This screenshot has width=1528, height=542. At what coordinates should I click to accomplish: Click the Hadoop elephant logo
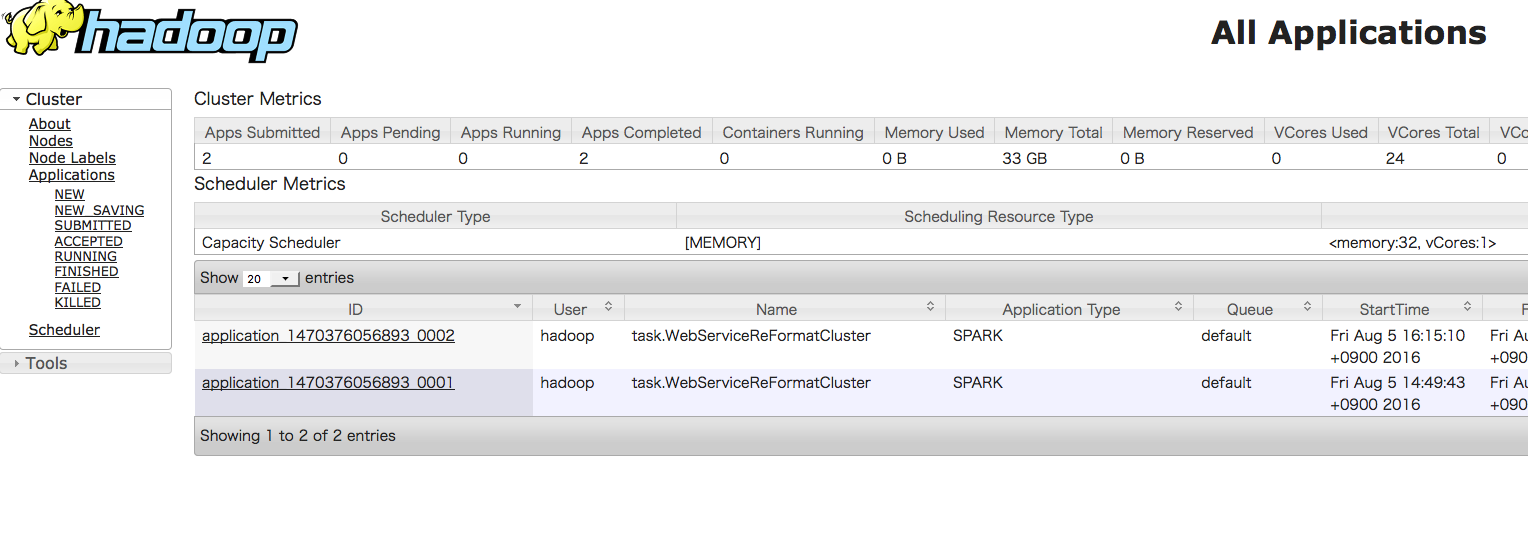tap(150, 32)
